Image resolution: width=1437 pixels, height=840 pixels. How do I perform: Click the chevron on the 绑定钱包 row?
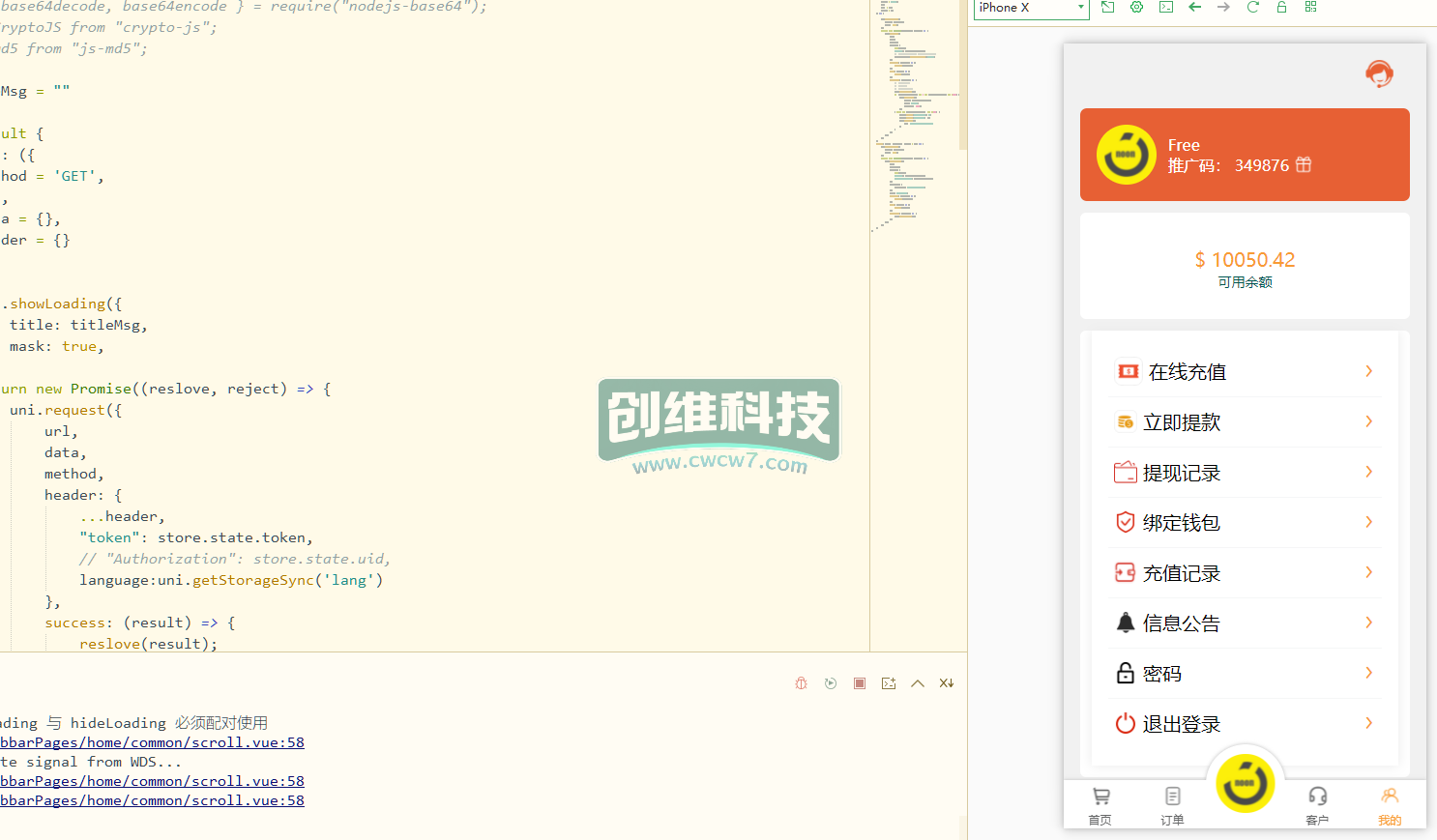pyautogui.click(x=1369, y=522)
